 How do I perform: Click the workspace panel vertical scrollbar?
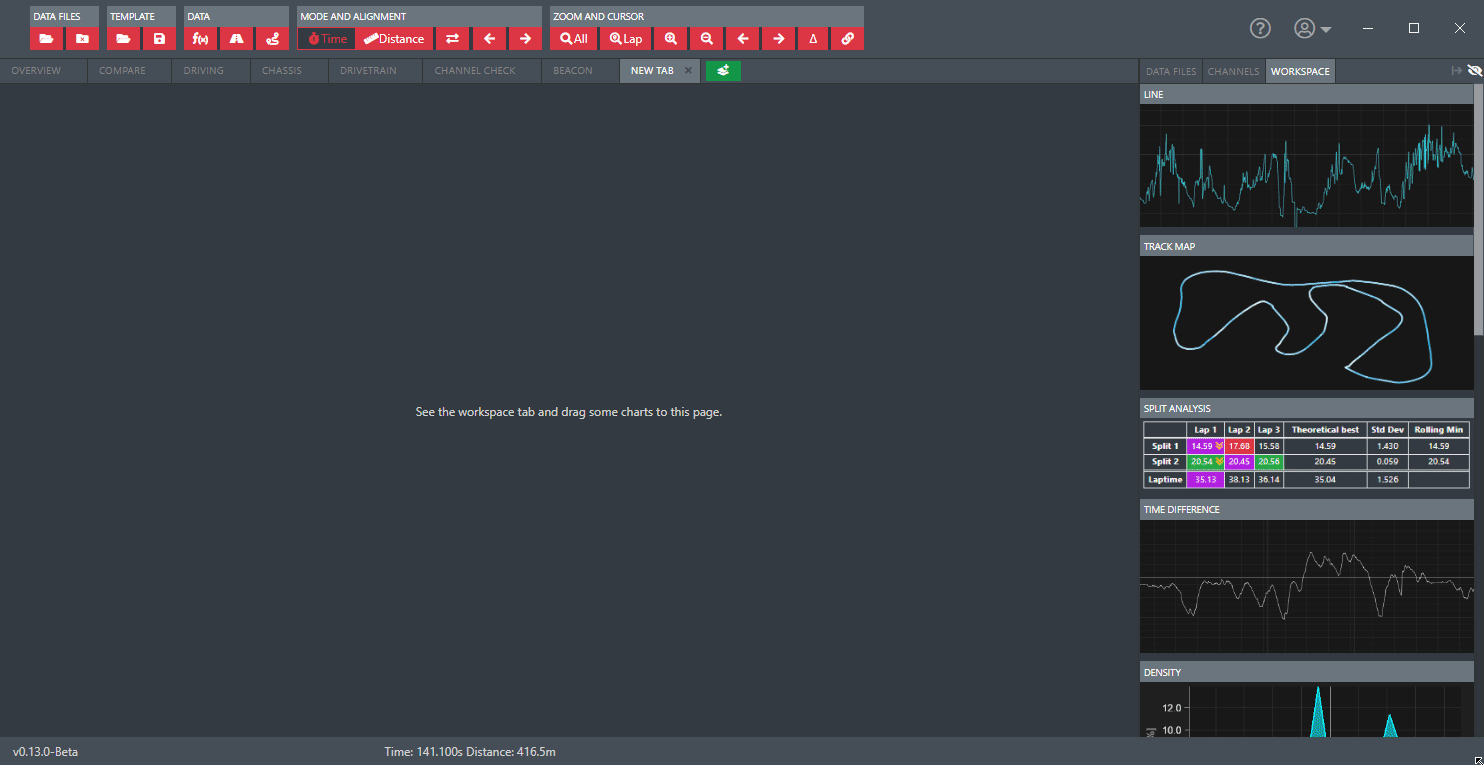[x=1479, y=209]
